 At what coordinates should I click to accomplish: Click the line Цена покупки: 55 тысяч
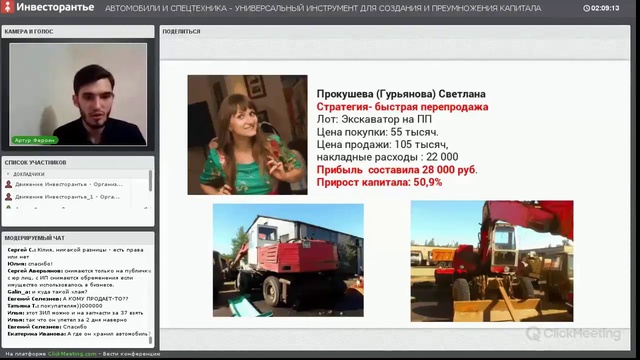tap(378, 132)
